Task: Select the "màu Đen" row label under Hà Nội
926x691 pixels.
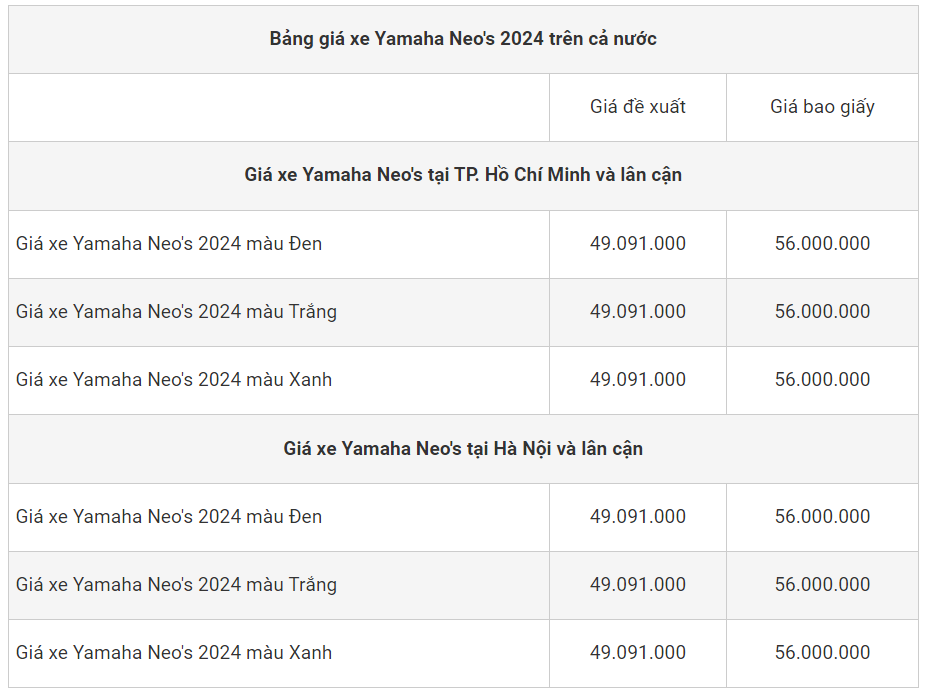Action: coord(169,517)
